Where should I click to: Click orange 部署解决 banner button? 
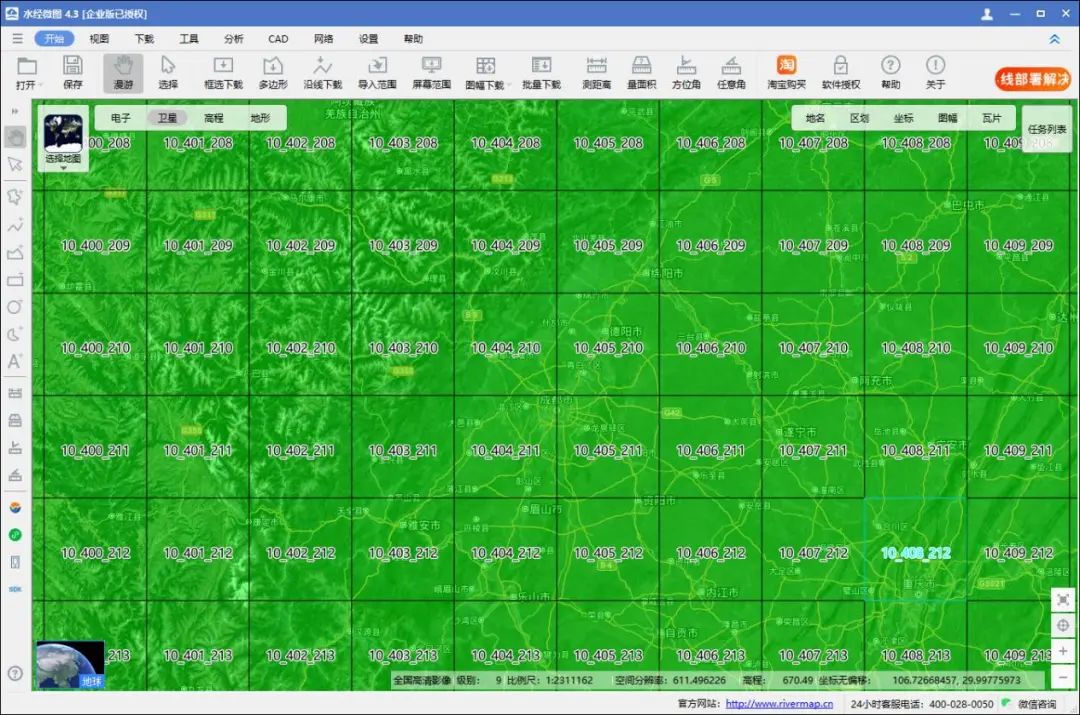[x=1032, y=79]
